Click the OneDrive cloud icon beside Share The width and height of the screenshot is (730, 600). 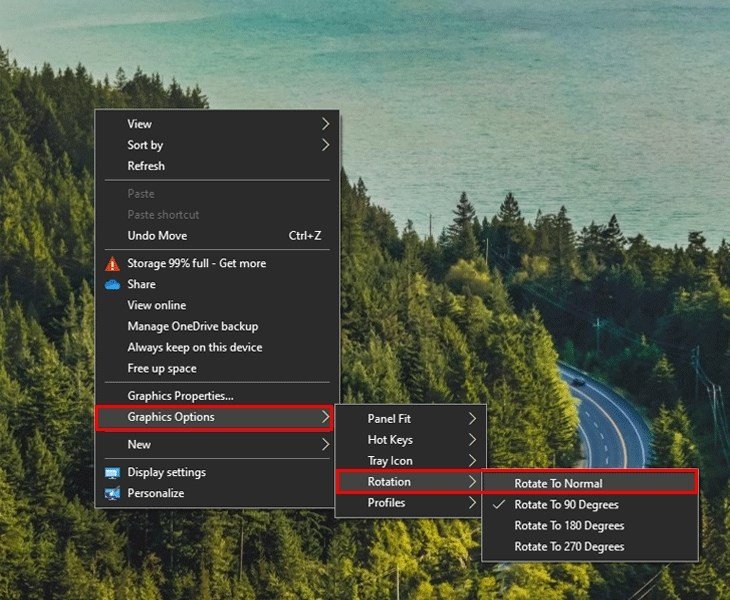point(112,285)
